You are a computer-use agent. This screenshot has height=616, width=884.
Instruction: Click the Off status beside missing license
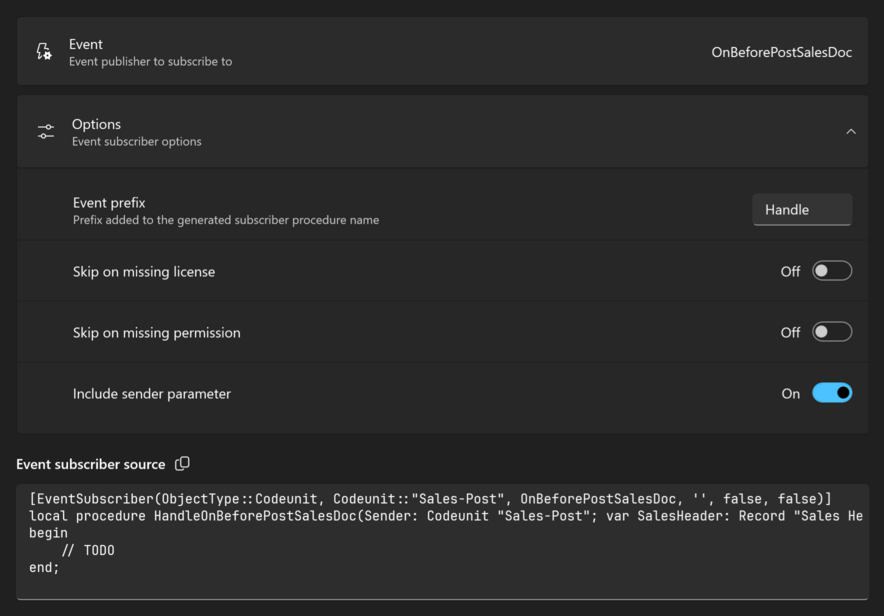click(790, 272)
